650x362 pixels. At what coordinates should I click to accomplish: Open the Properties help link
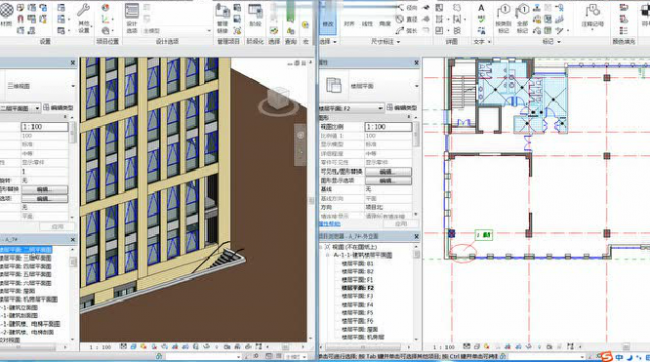point(330,224)
